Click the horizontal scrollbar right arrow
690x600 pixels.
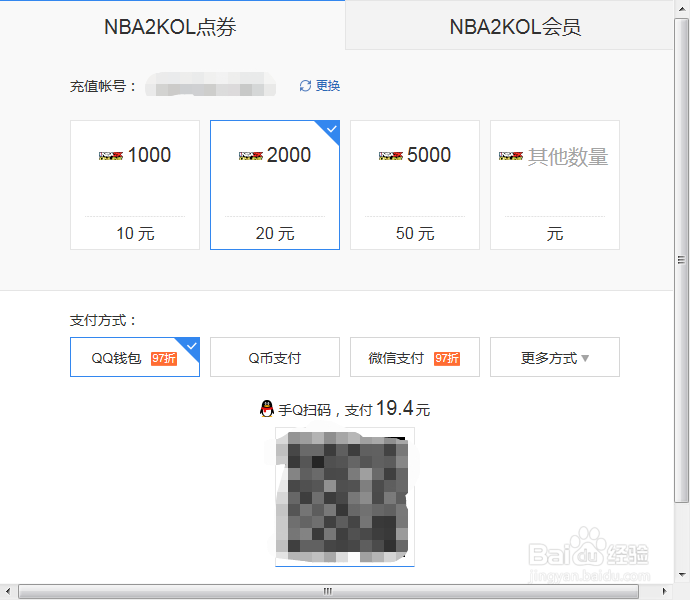click(664, 591)
